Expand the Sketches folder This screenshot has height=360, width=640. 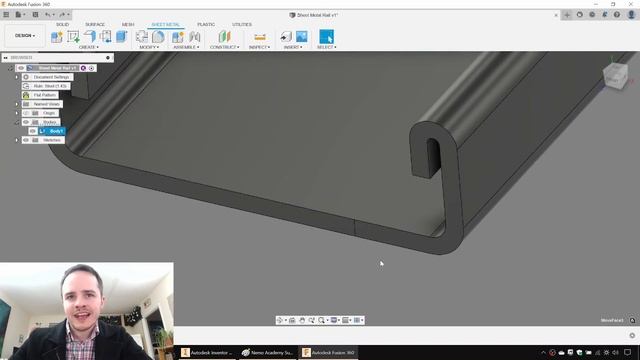pos(17,140)
